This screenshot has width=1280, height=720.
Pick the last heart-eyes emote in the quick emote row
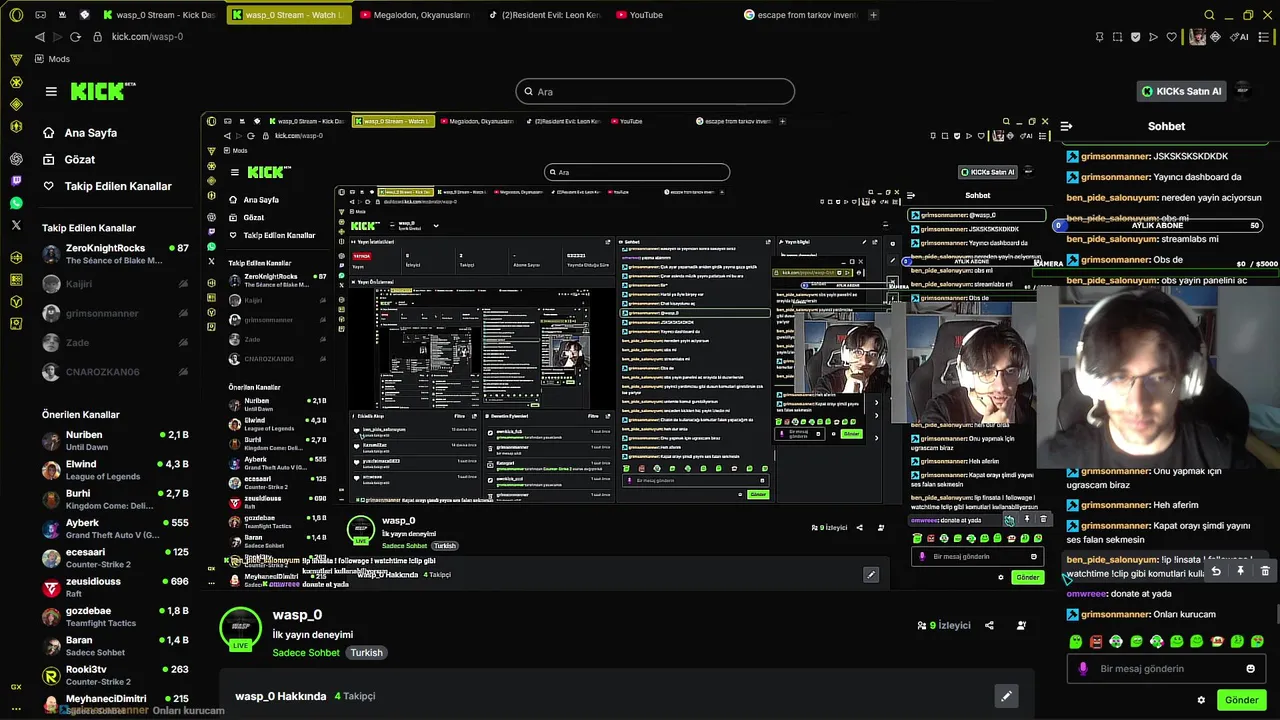coord(1257,641)
